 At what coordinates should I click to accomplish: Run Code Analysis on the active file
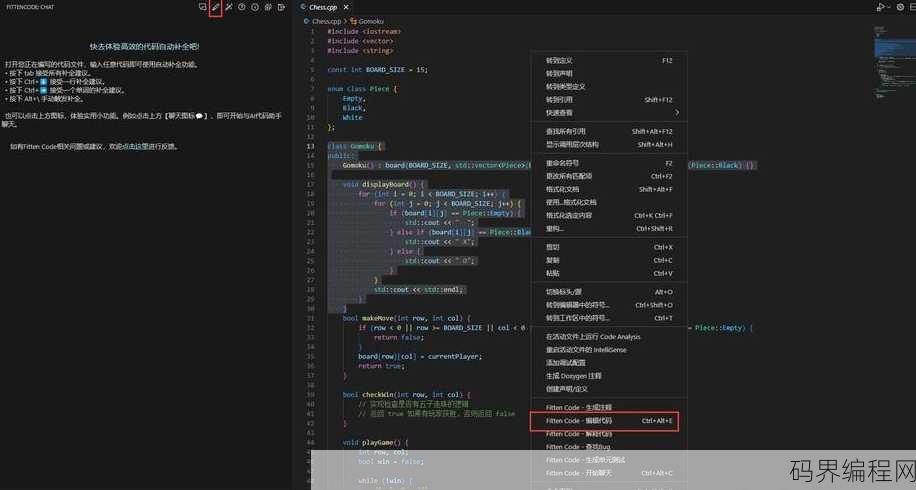click(x=609, y=337)
